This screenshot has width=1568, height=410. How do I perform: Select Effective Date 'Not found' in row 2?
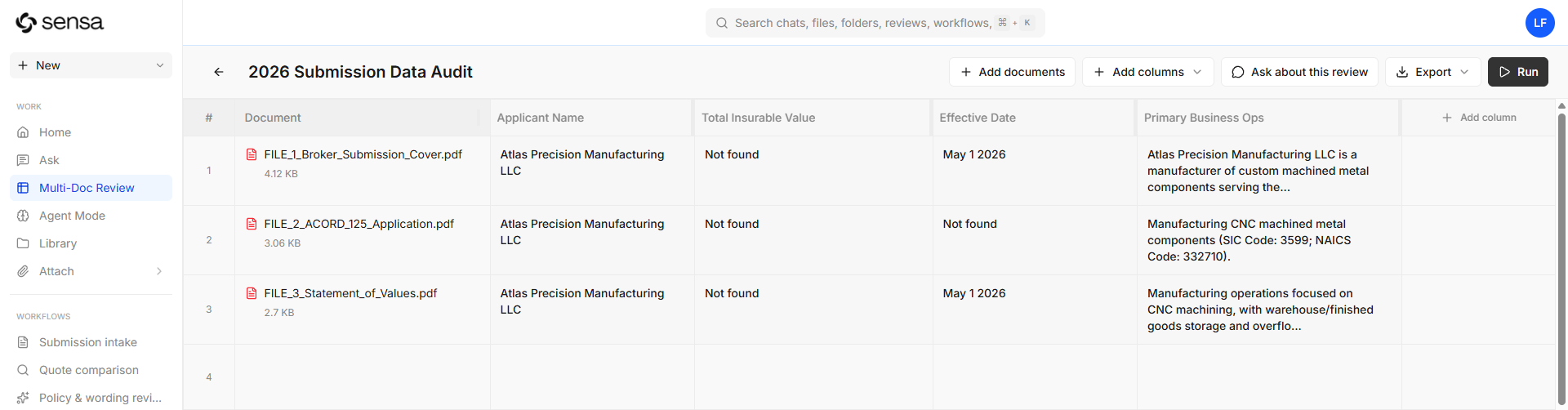pos(1035,240)
